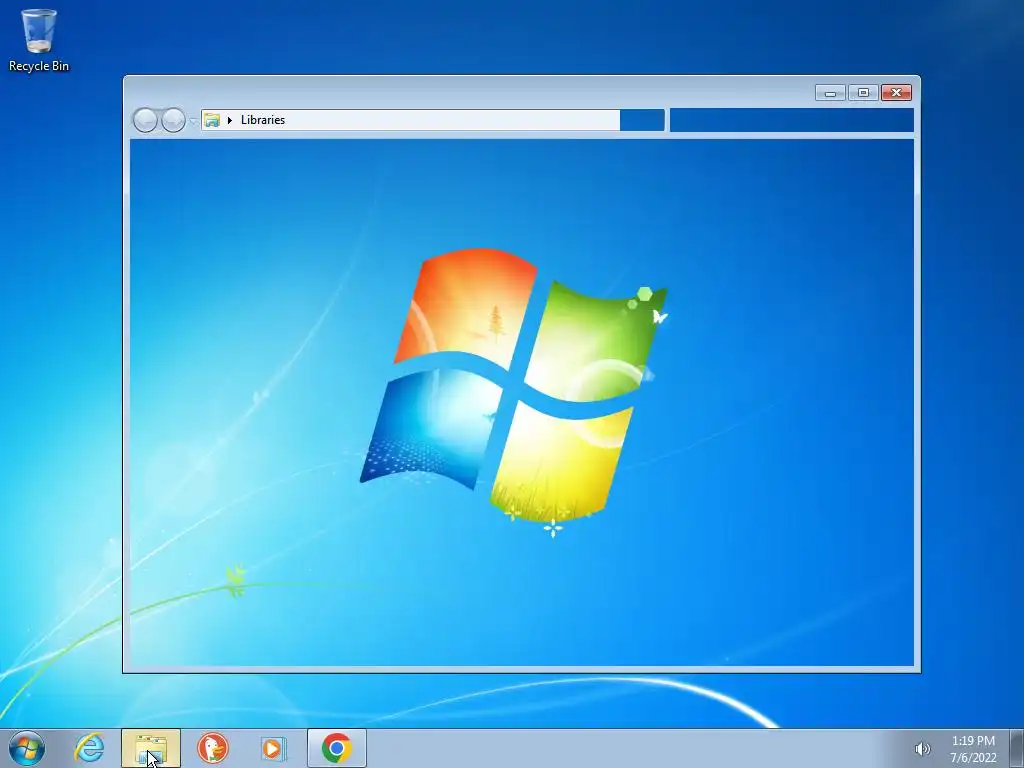Go forward in the Explorer window
The height and width of the screenshot is (768, 1024).
173,120
